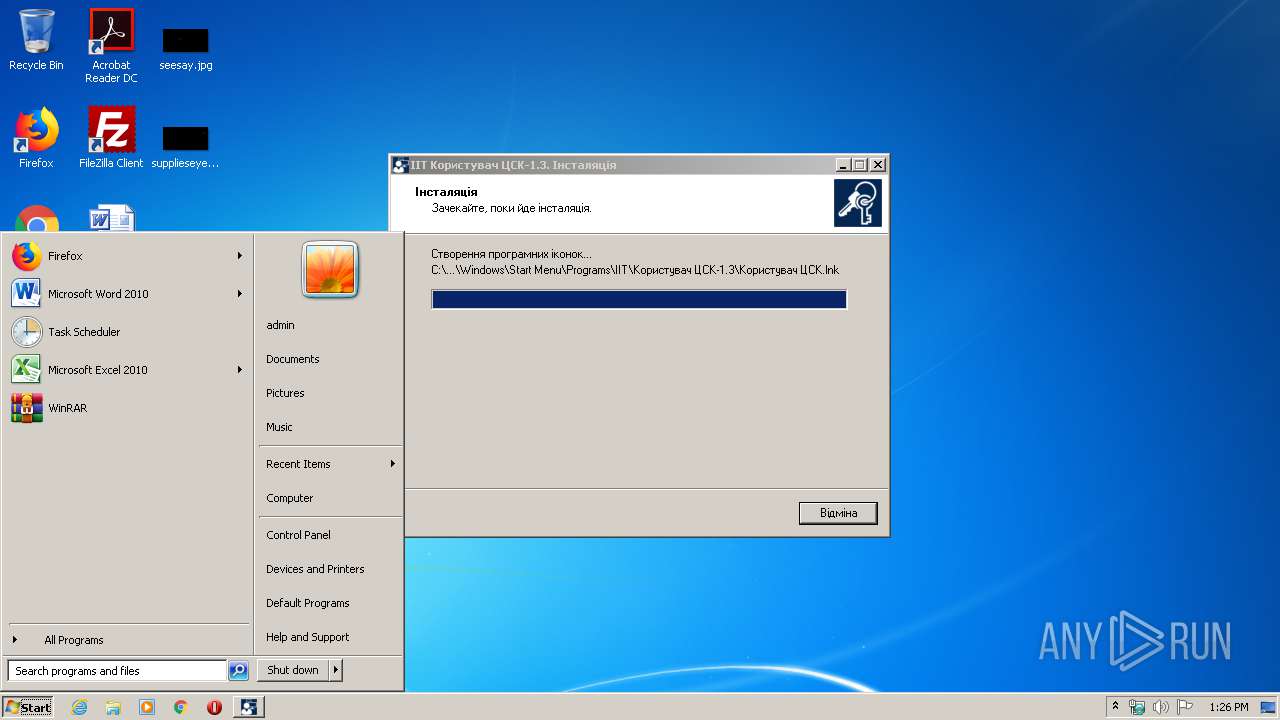The image size is (1280, 720).
Task: Open Computer from Start menu
Action: tap(289, 498)
